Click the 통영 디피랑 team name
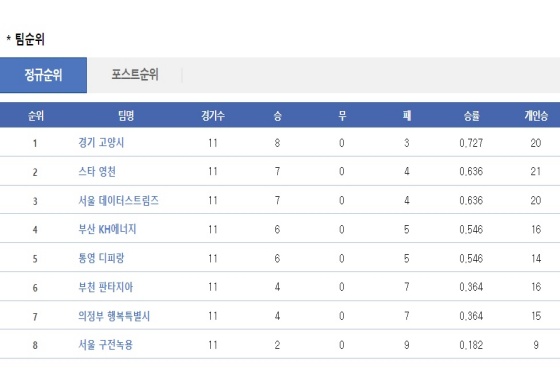This screenshot has width=560, height=372. tap(101, 258)
